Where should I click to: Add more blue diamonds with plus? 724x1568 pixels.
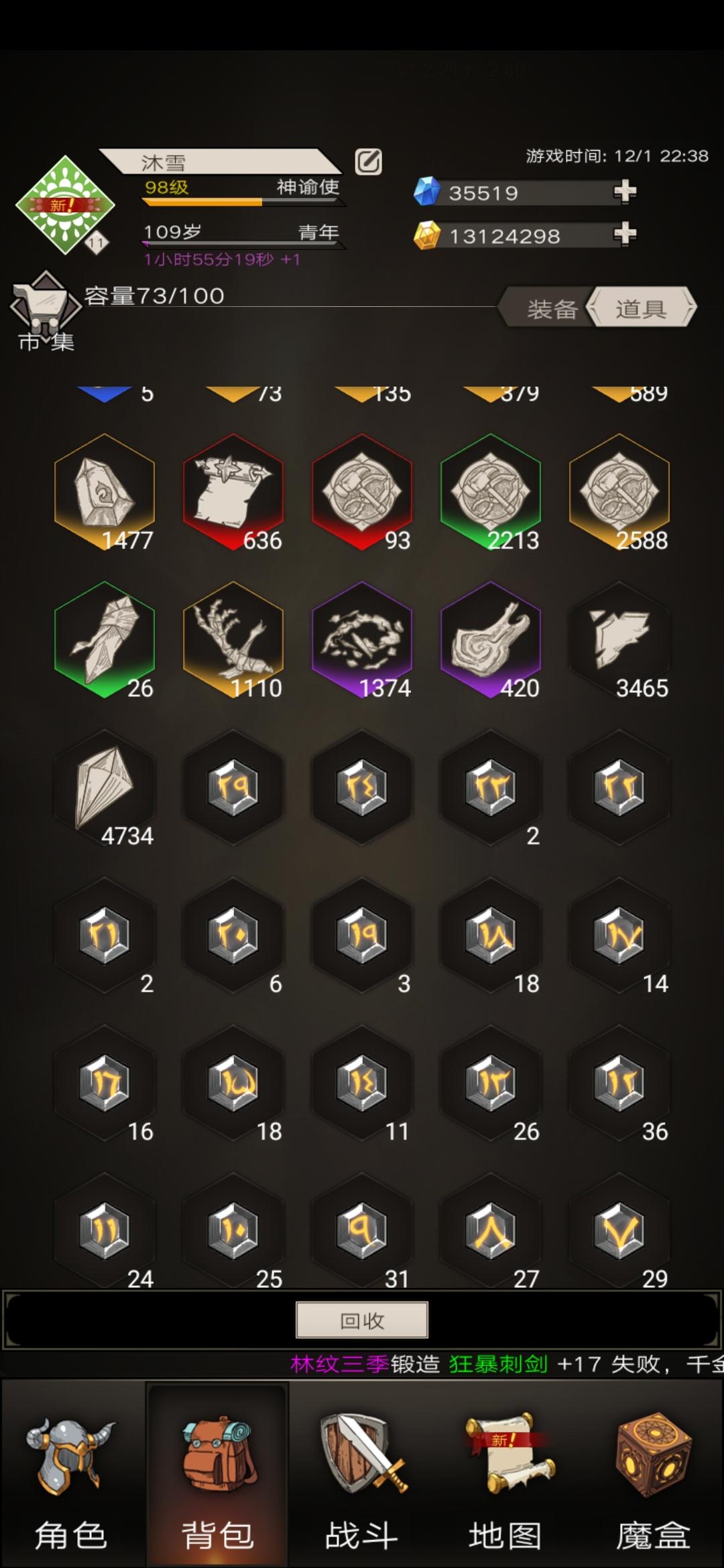[625, 192]
